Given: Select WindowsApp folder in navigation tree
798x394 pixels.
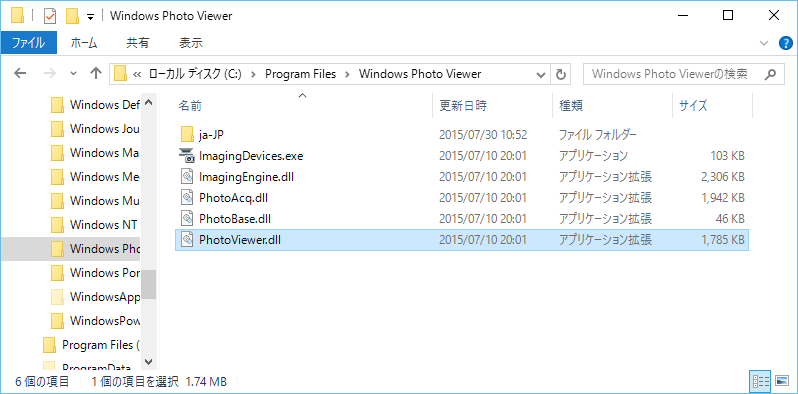Looking at the screenshot, I should point(95,297).
